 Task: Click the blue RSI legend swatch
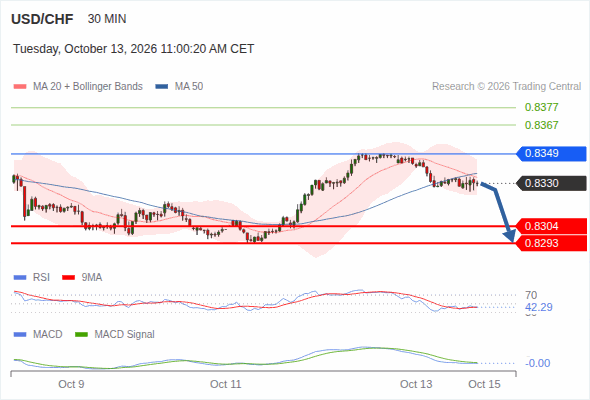[x=20, y=278]
